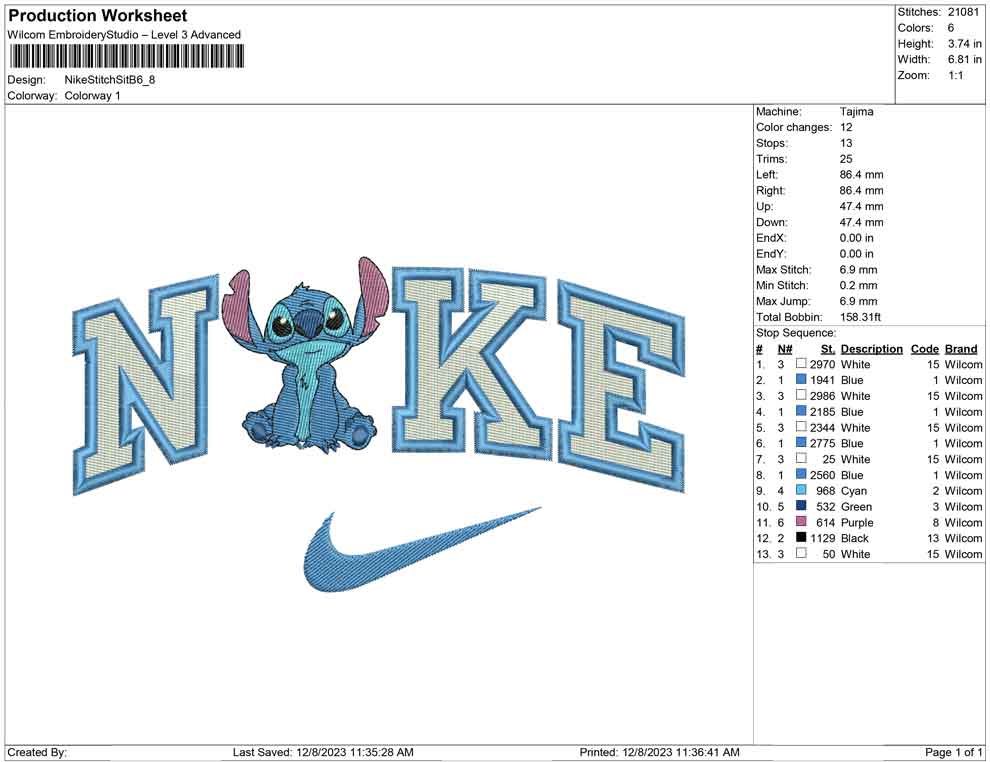The height and width of the screenshot is (762, 990).
Task: Choose the purple swatch for stop 11
Action: 801,521
